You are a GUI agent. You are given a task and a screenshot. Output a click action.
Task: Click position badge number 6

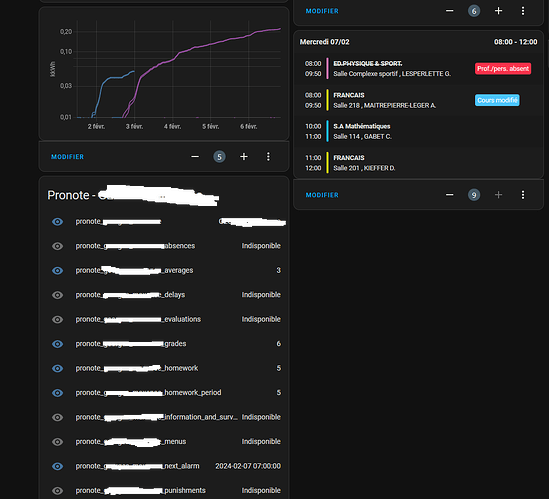point(474,11)
